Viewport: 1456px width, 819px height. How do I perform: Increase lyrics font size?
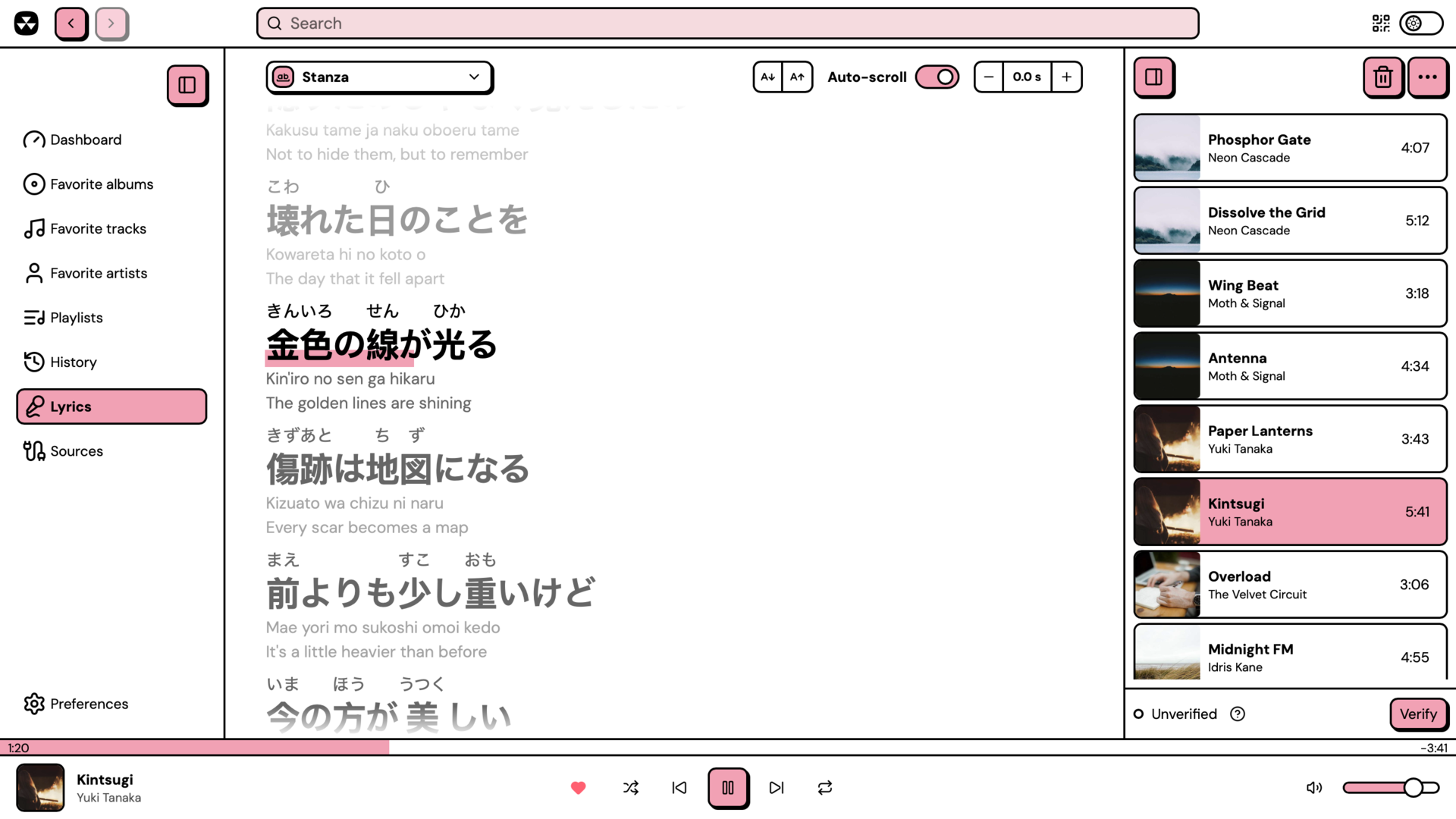797,77
